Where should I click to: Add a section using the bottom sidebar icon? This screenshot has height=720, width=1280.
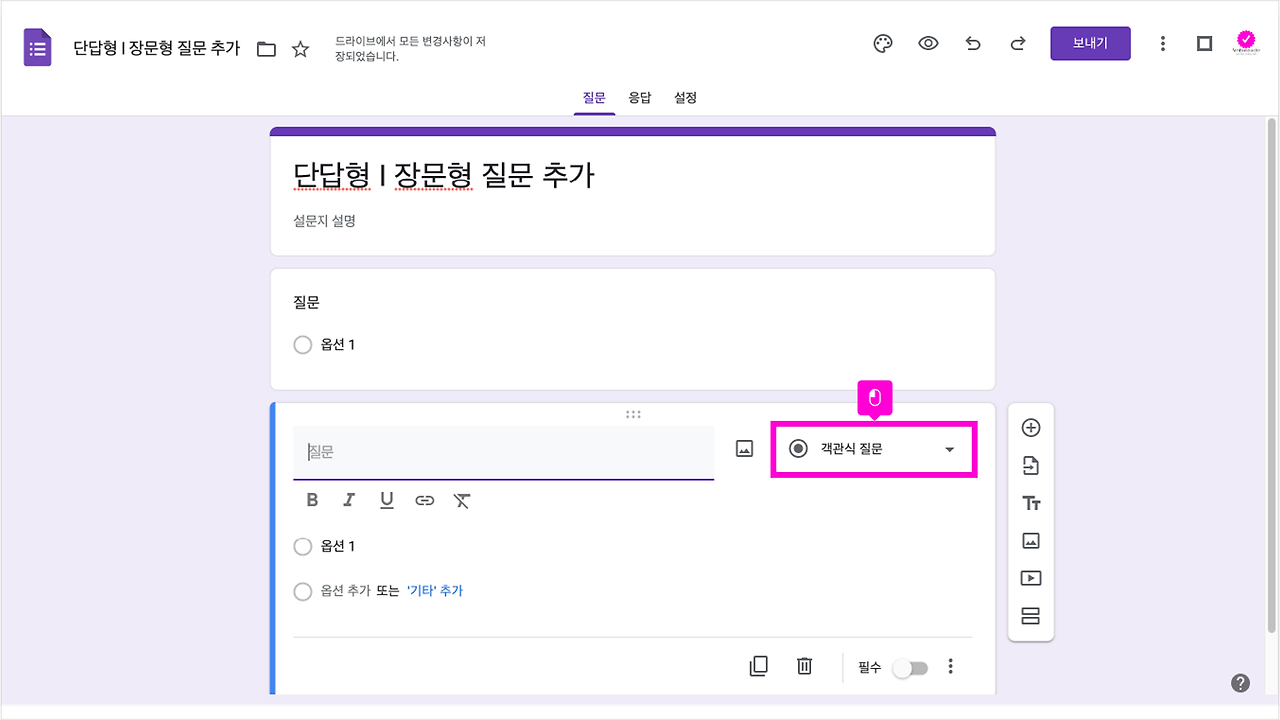[1030, 615]
